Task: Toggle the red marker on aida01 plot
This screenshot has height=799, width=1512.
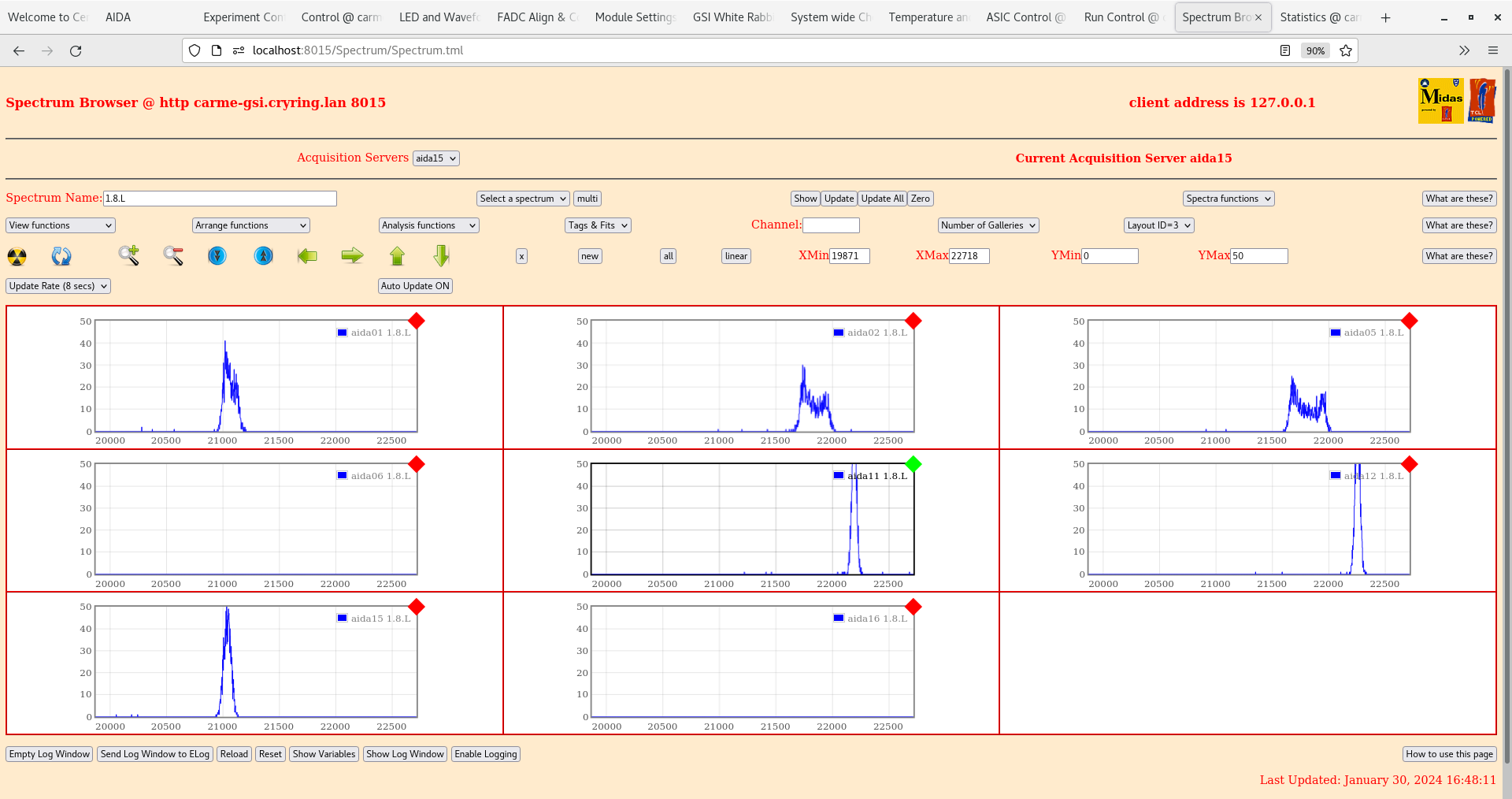Action: [417, 321]
